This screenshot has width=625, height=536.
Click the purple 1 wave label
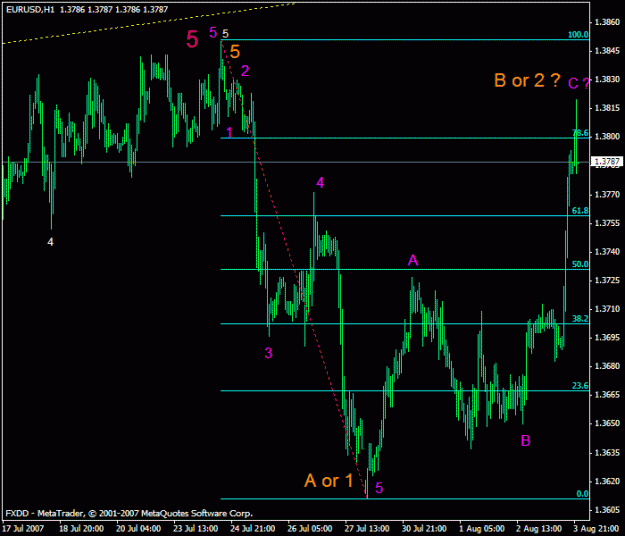tap(229, 132)
